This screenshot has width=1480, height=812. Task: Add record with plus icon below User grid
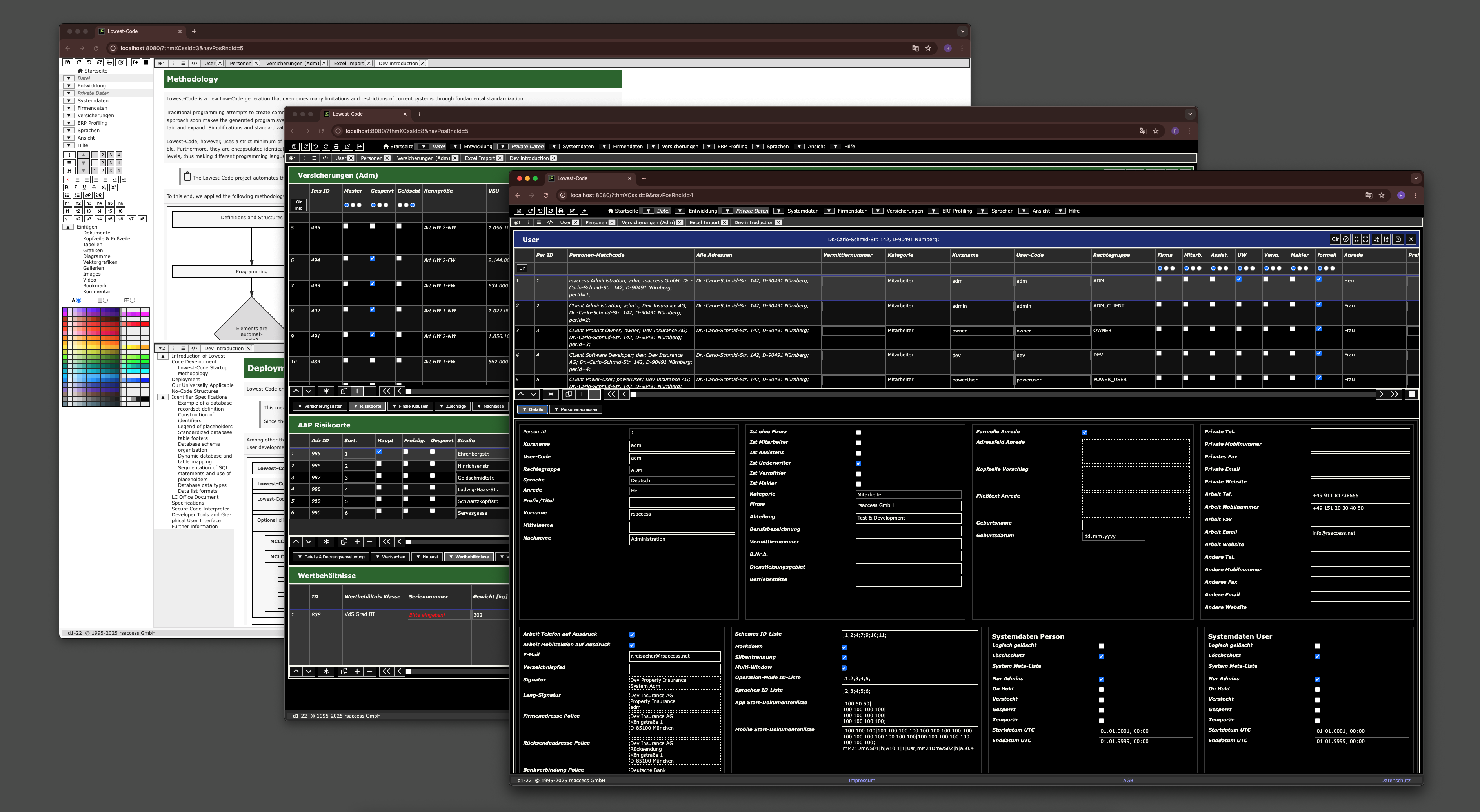click(x=582, y=394)
